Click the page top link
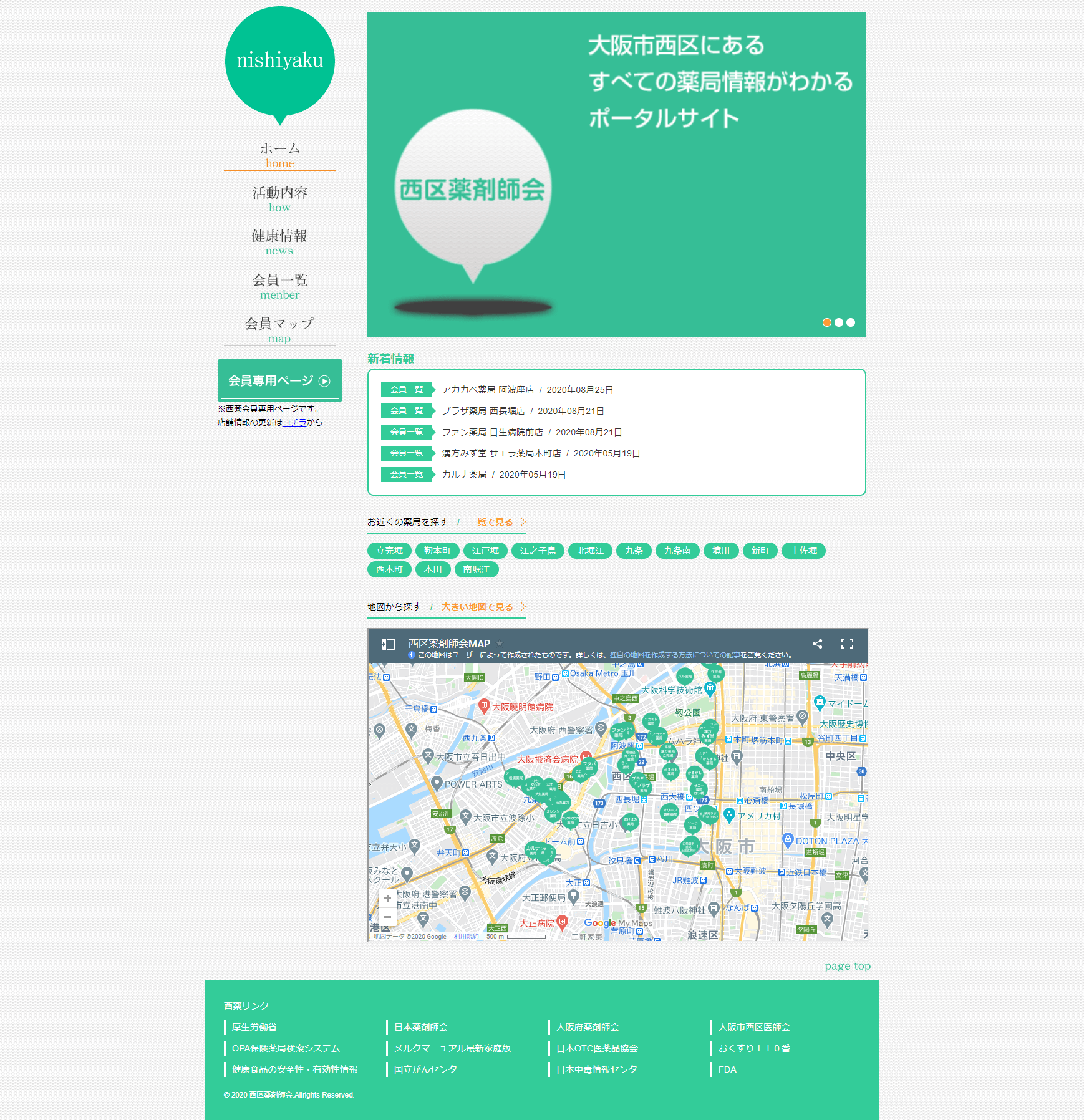Image resolution: width=1084 pixels, height=1120 pixels. coord(847,966)
